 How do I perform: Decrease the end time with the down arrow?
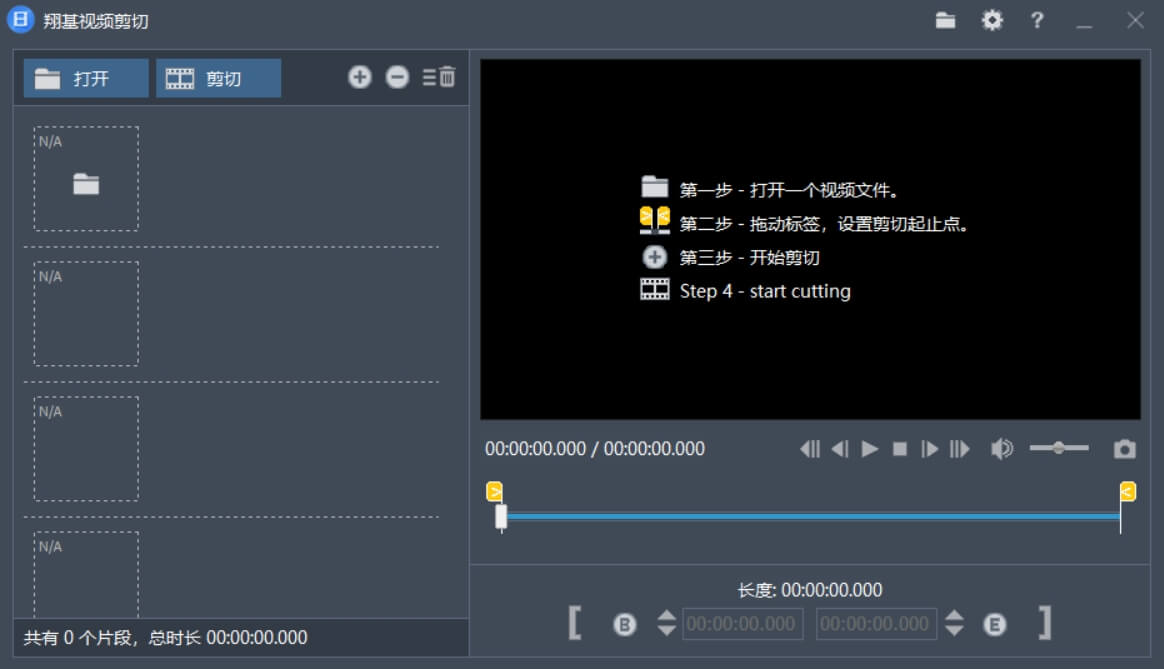pyautogui.click(x=955, y=630)
